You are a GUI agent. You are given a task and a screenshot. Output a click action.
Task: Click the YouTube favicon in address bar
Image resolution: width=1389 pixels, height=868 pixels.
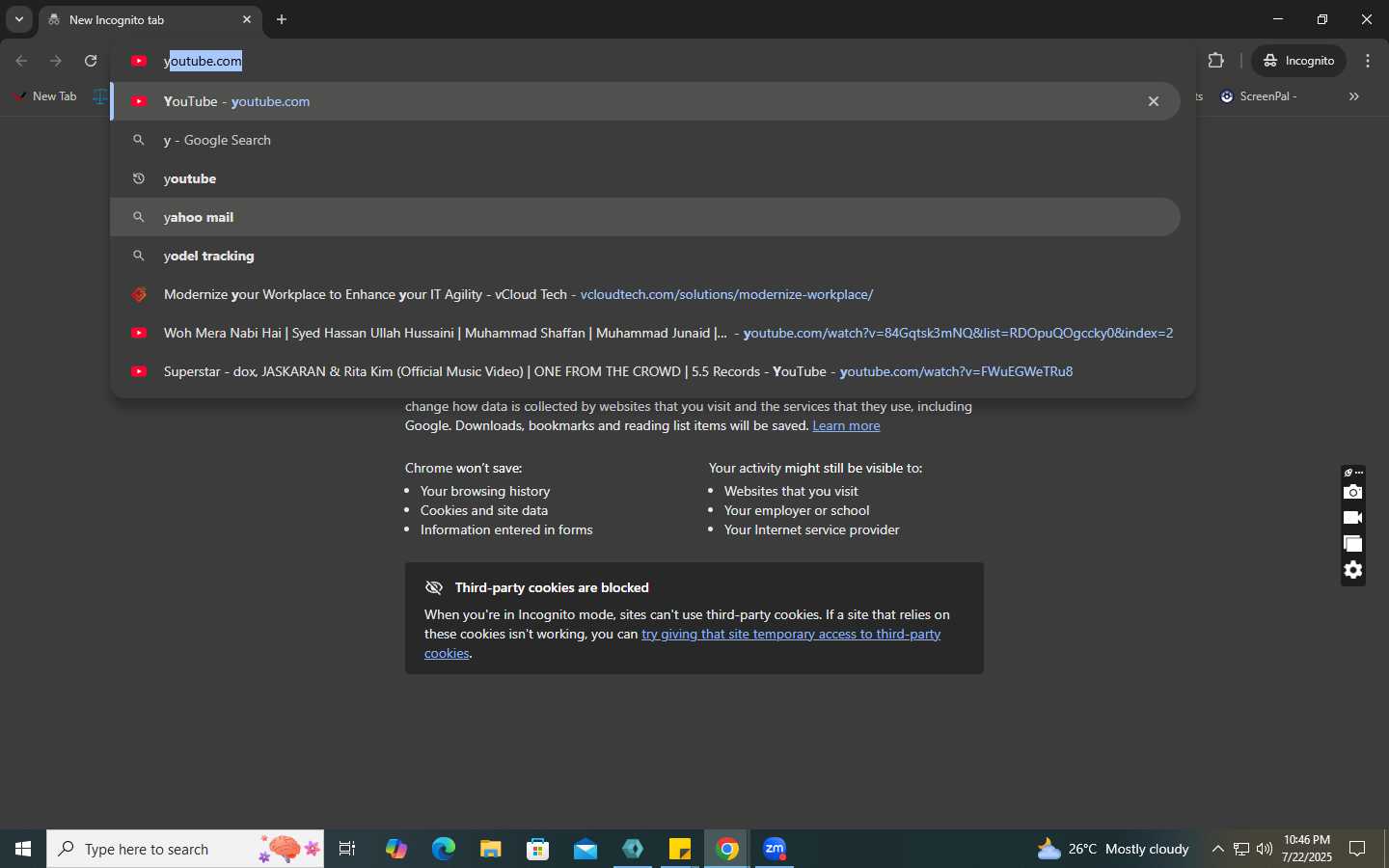[x=139, y=61]
